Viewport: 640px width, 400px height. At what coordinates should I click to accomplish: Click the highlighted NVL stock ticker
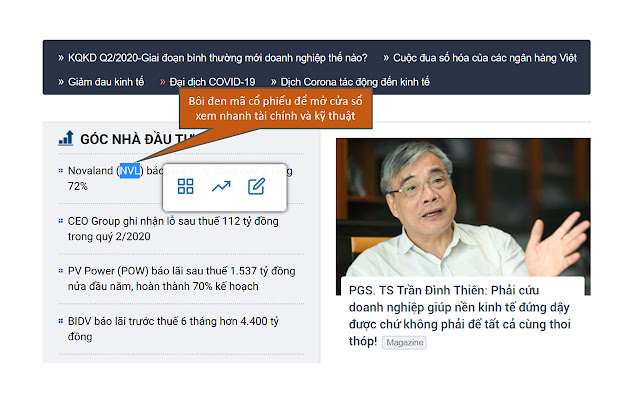pyautogui.click(x=129, y=171)
